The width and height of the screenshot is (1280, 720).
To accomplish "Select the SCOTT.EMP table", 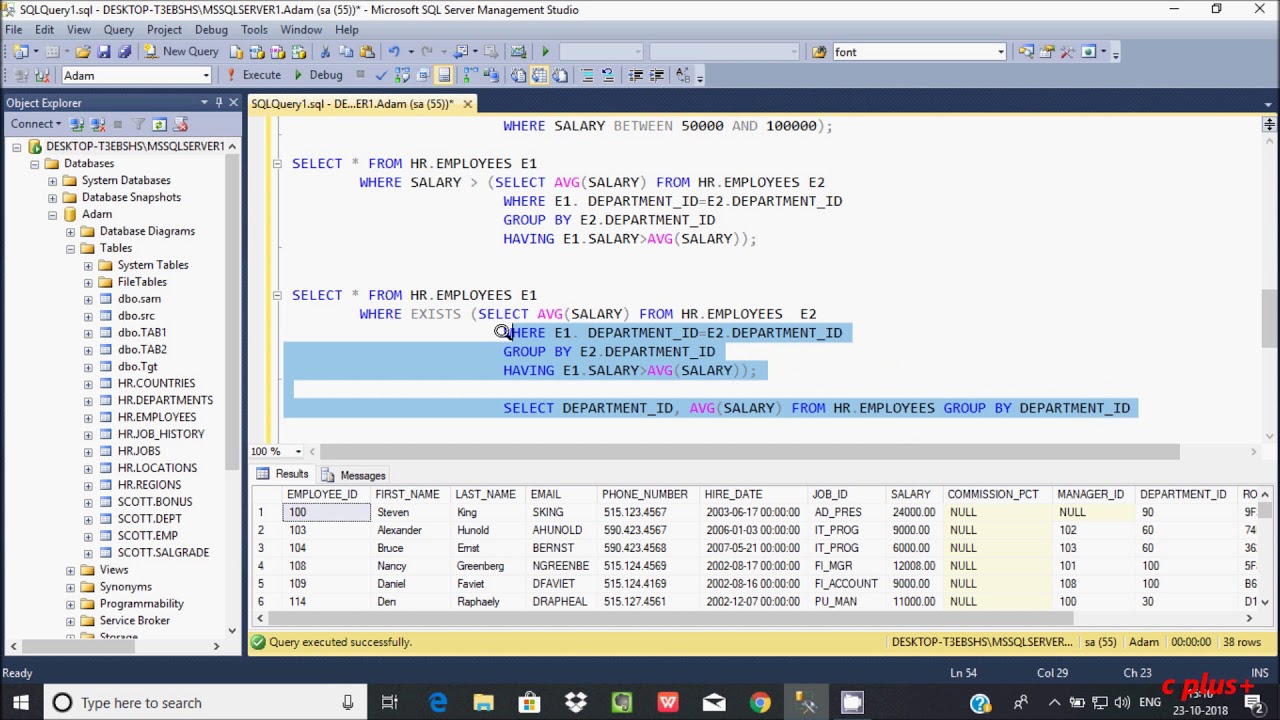I will pyautogui.click(x=148, y=535).
